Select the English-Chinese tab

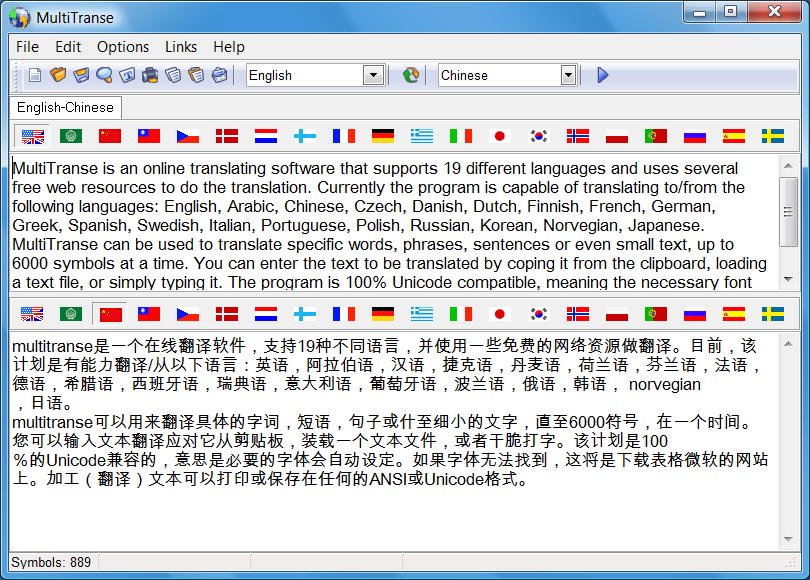click(66, 107)
